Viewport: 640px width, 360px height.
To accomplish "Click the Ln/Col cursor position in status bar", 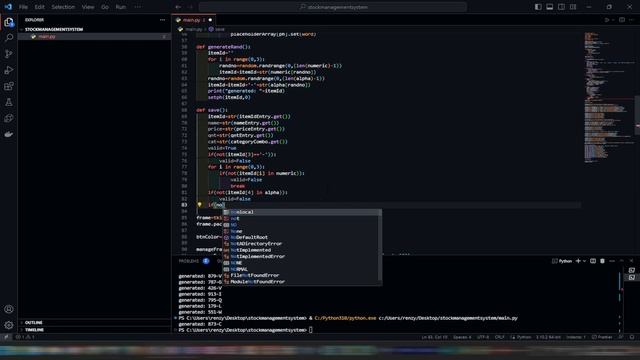I will coord(434,337).
